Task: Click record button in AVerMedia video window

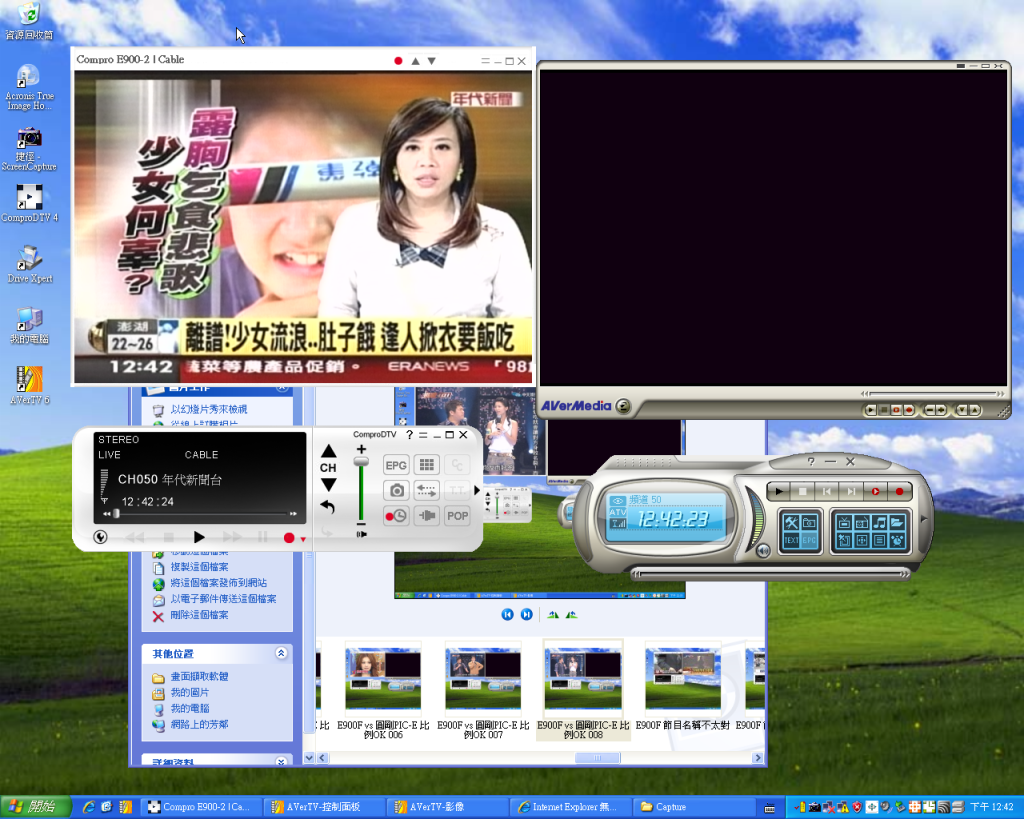Action: [x=908, y=410]
